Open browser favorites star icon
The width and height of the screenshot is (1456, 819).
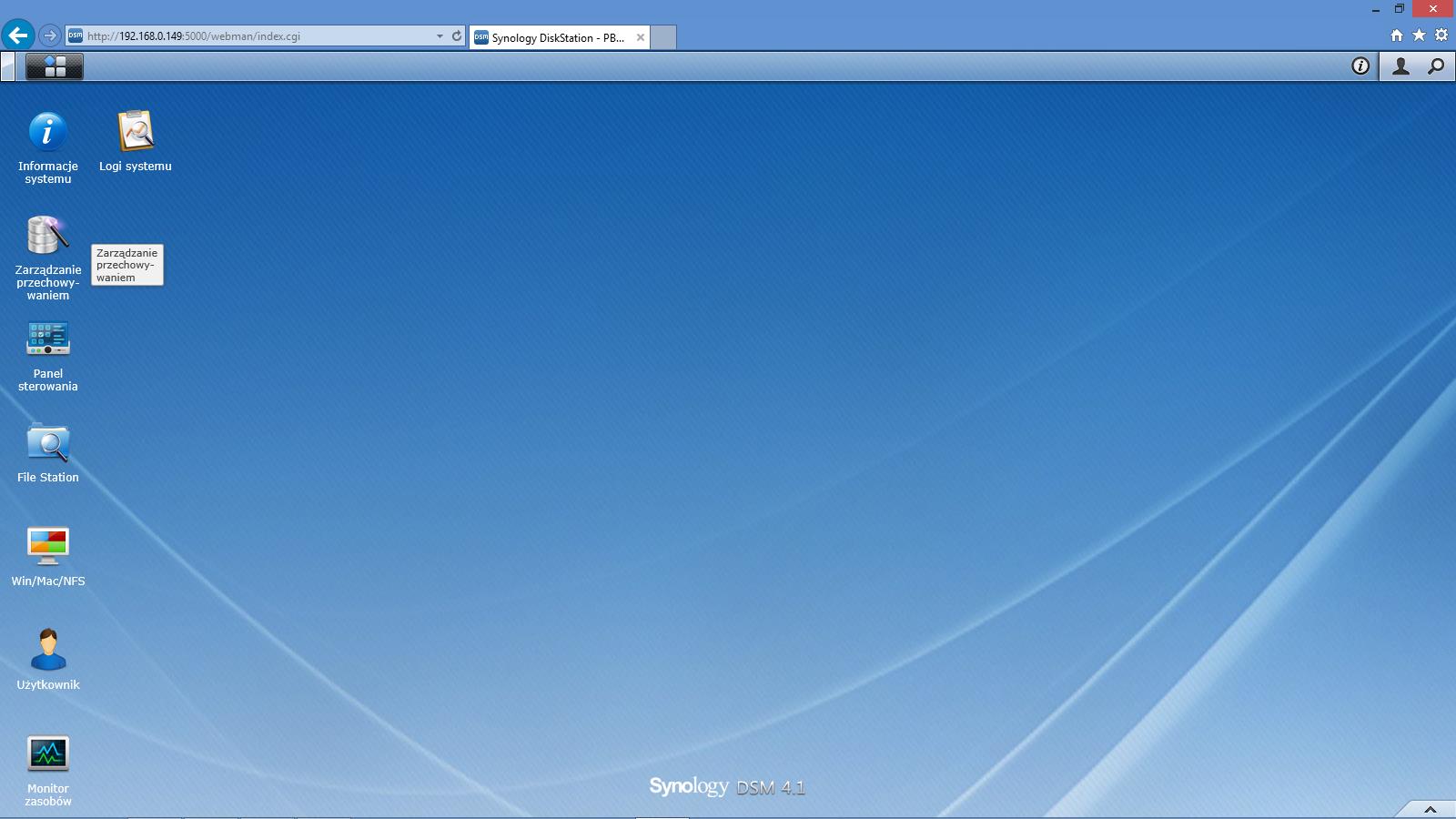point(1419,35)
